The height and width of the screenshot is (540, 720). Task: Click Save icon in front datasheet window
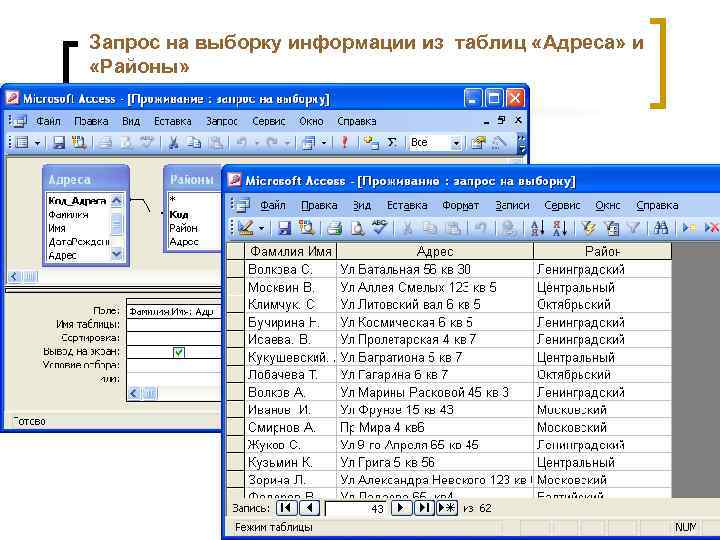pos(285,228)
